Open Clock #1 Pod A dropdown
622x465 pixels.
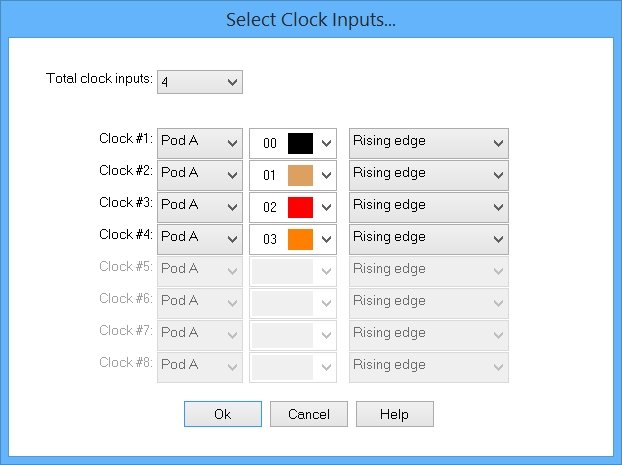[200, 143]
